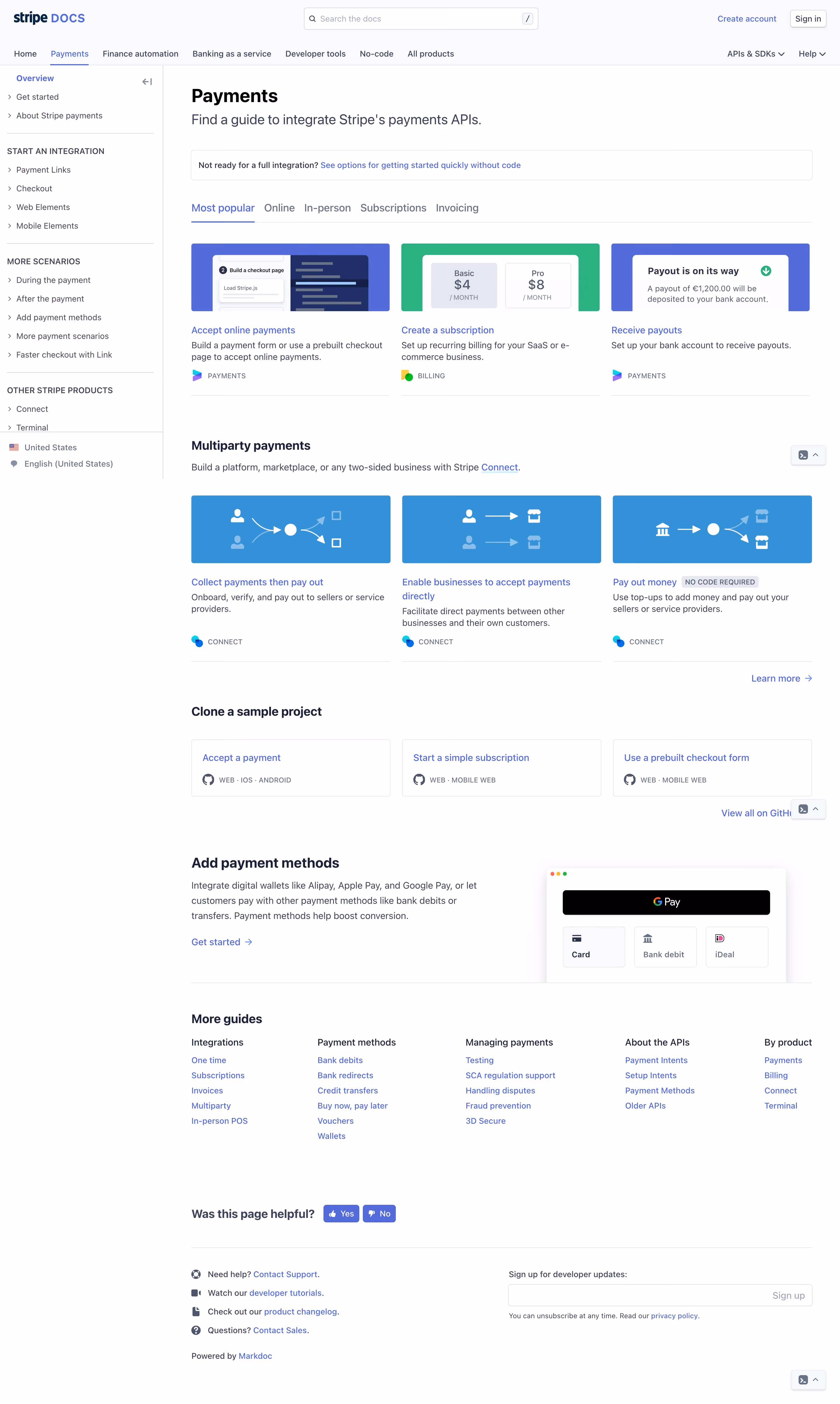This screenshot has height=1404, width=840.
Task: Open the Accept online payments thumbnail
Action: [x=290, y=277]
